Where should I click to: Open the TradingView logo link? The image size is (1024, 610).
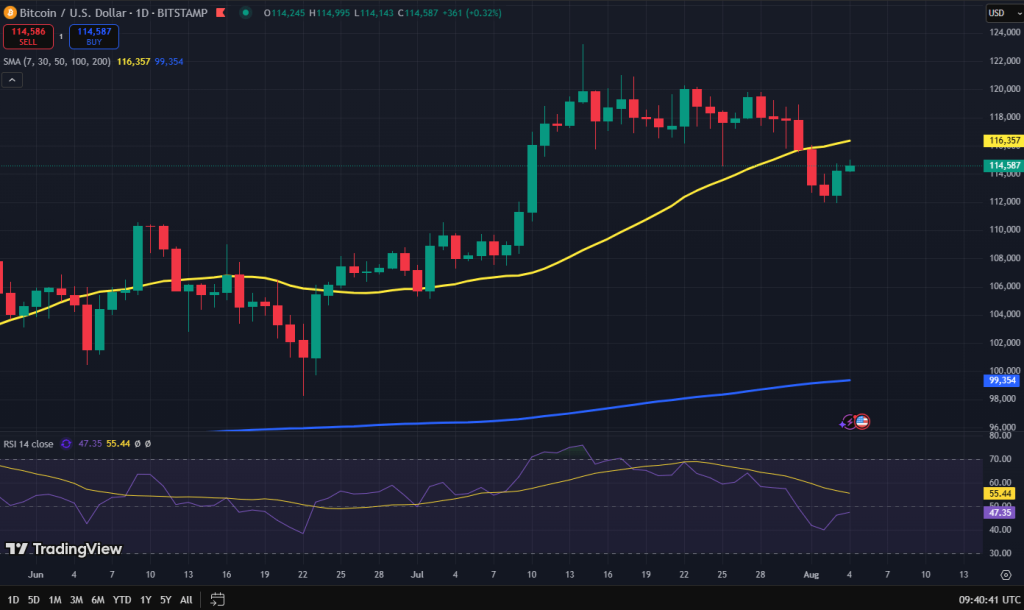coord(64,549)
